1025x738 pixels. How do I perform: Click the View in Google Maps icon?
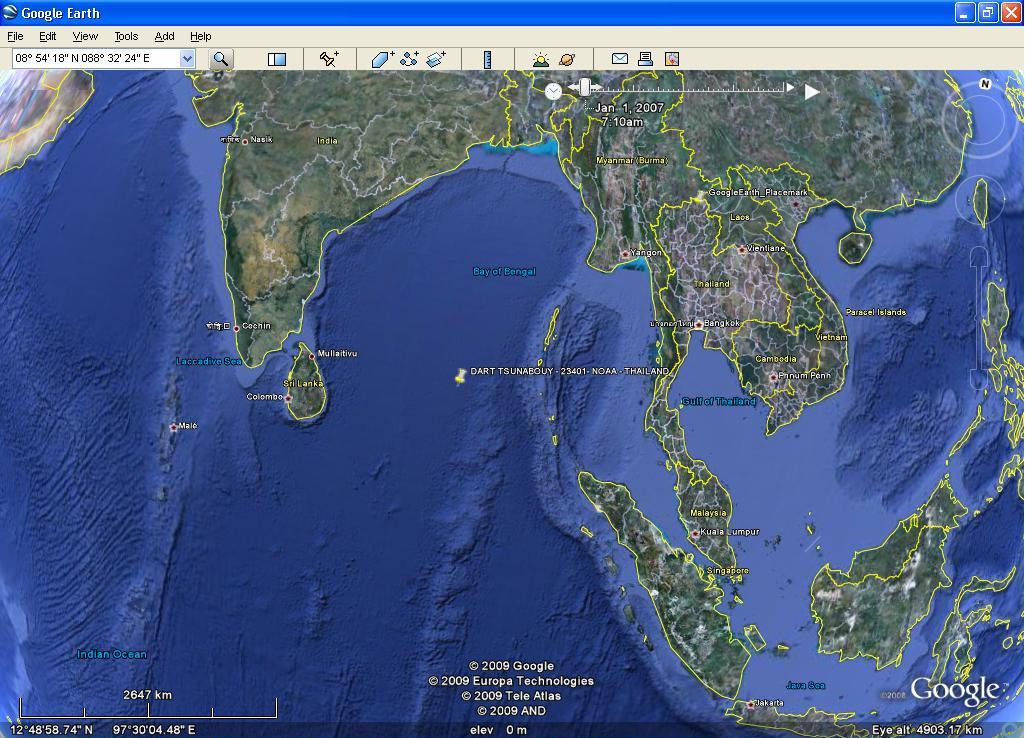[x=672, y=59]
